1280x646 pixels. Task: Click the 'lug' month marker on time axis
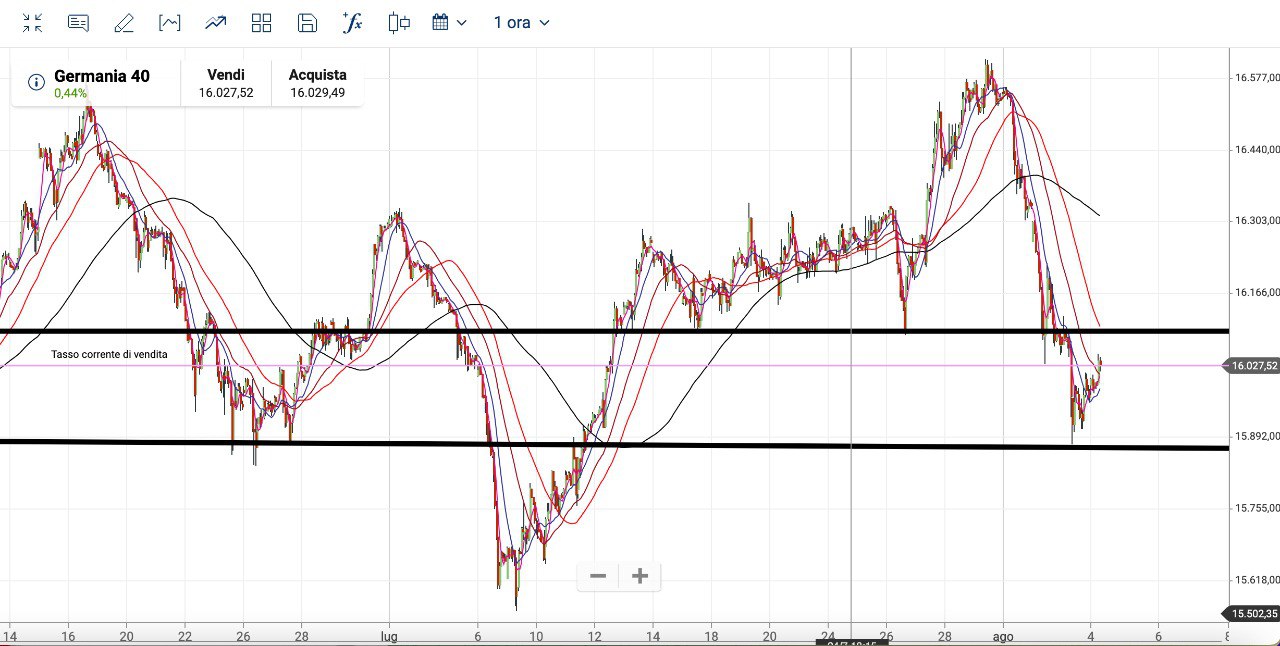389,636
